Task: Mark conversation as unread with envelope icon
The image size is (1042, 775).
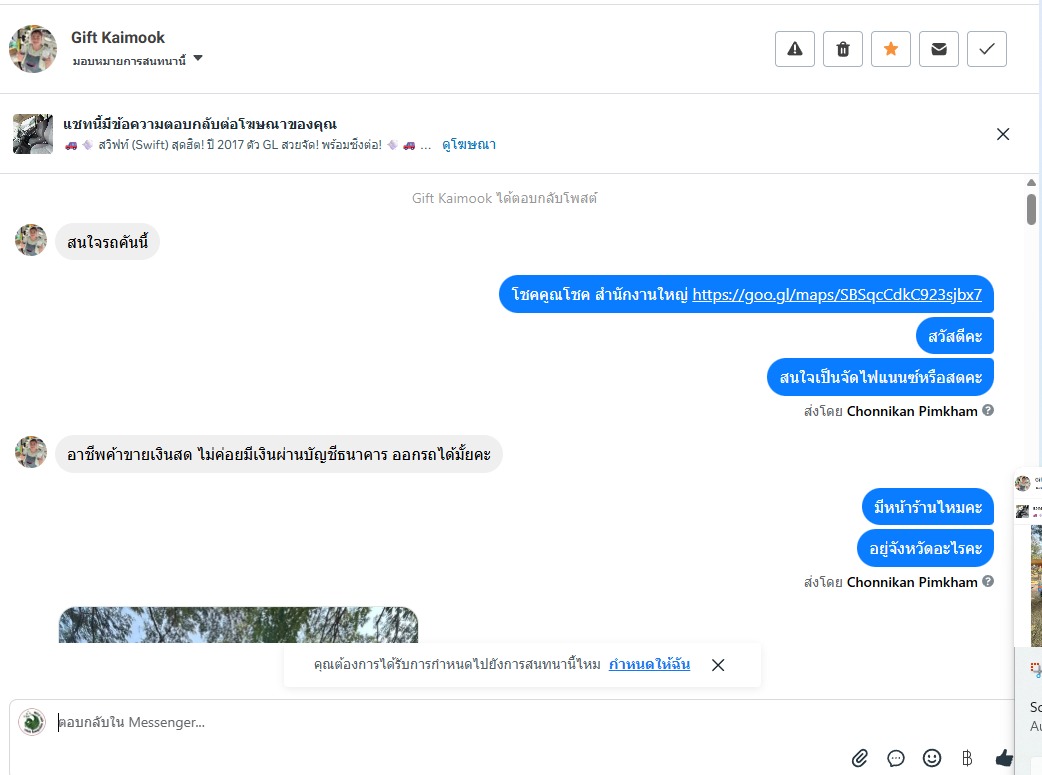Action: click(x=939, y=49)
